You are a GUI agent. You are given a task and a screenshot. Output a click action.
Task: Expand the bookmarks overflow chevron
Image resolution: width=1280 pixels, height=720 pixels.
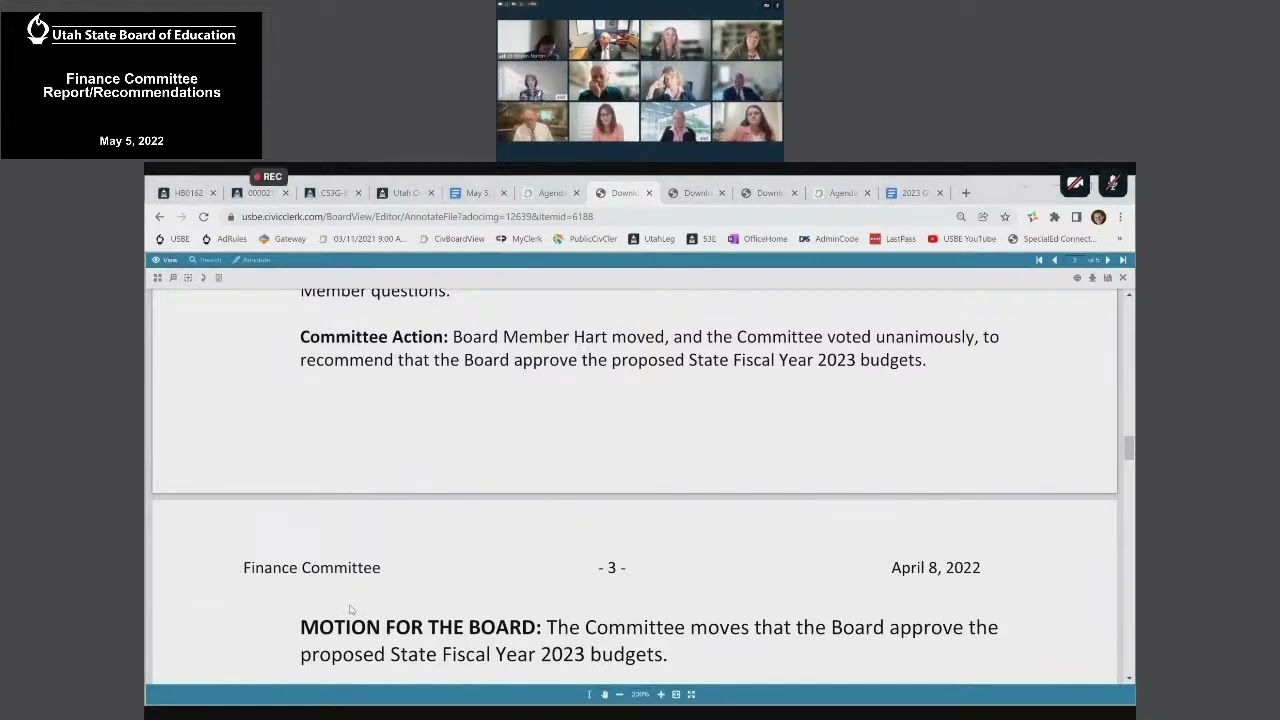(x=1119, y=239)
